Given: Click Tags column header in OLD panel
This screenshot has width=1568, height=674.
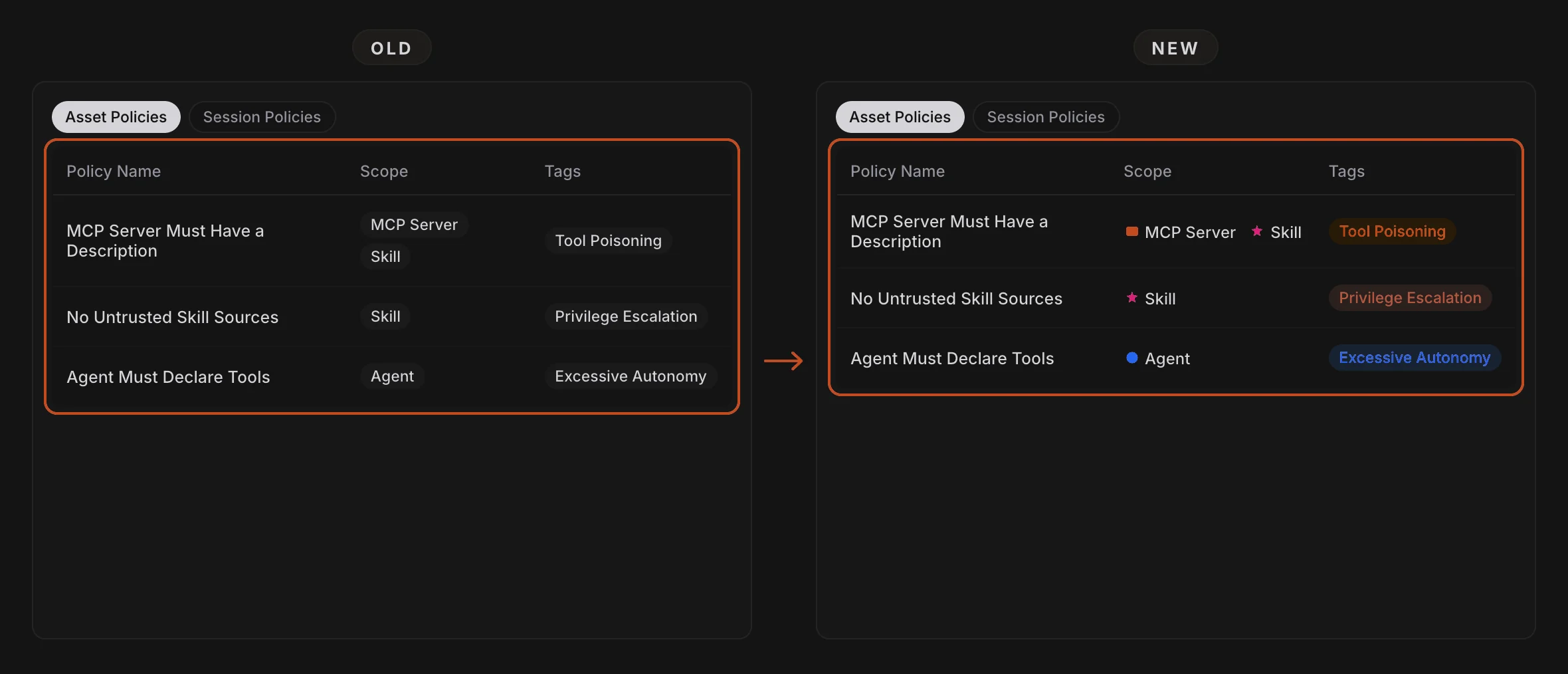Looking at the screenshot, I should coord(563,171).
